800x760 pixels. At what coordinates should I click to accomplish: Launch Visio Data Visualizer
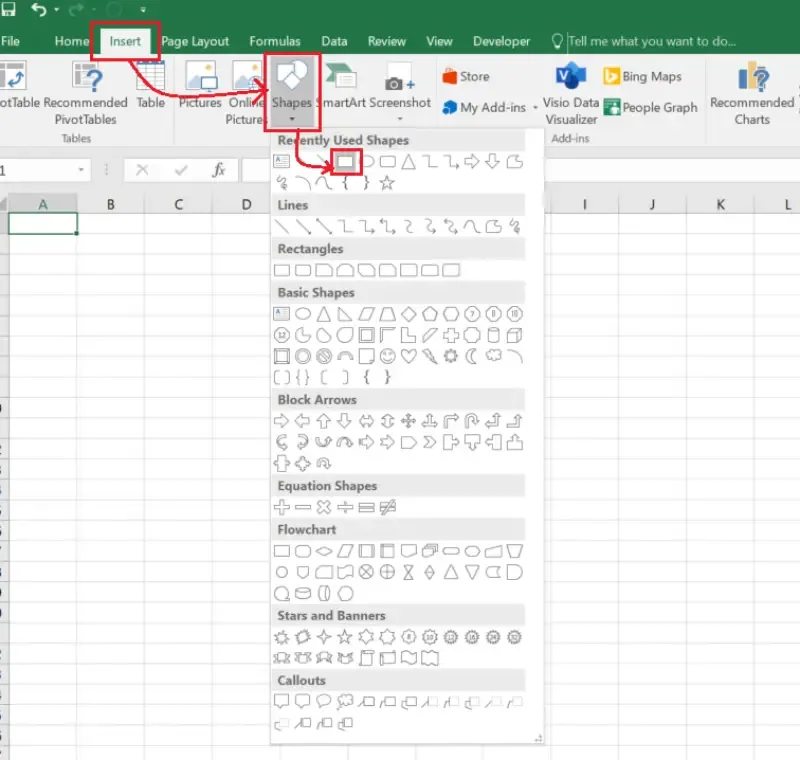click(571, 93)
